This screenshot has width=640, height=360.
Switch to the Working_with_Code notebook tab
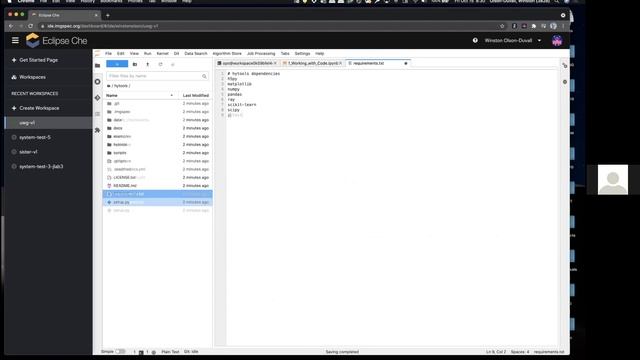pyautogui.click(x=312, y=63)
